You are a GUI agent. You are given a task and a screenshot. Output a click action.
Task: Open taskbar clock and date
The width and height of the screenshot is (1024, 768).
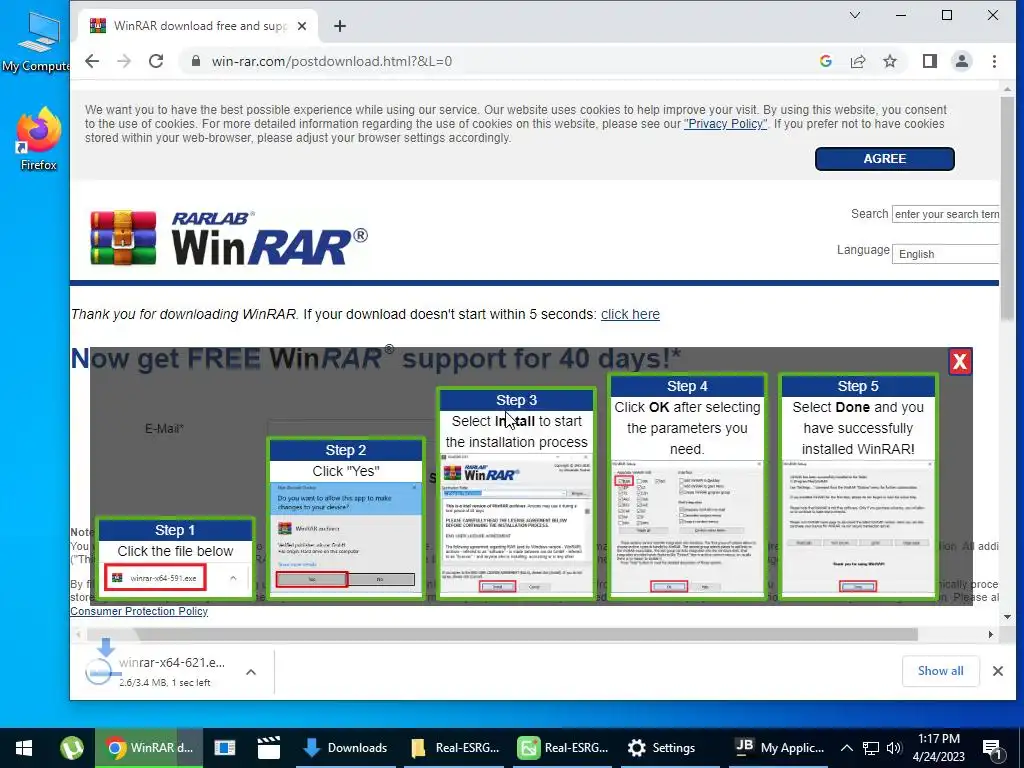coord(938,748)
